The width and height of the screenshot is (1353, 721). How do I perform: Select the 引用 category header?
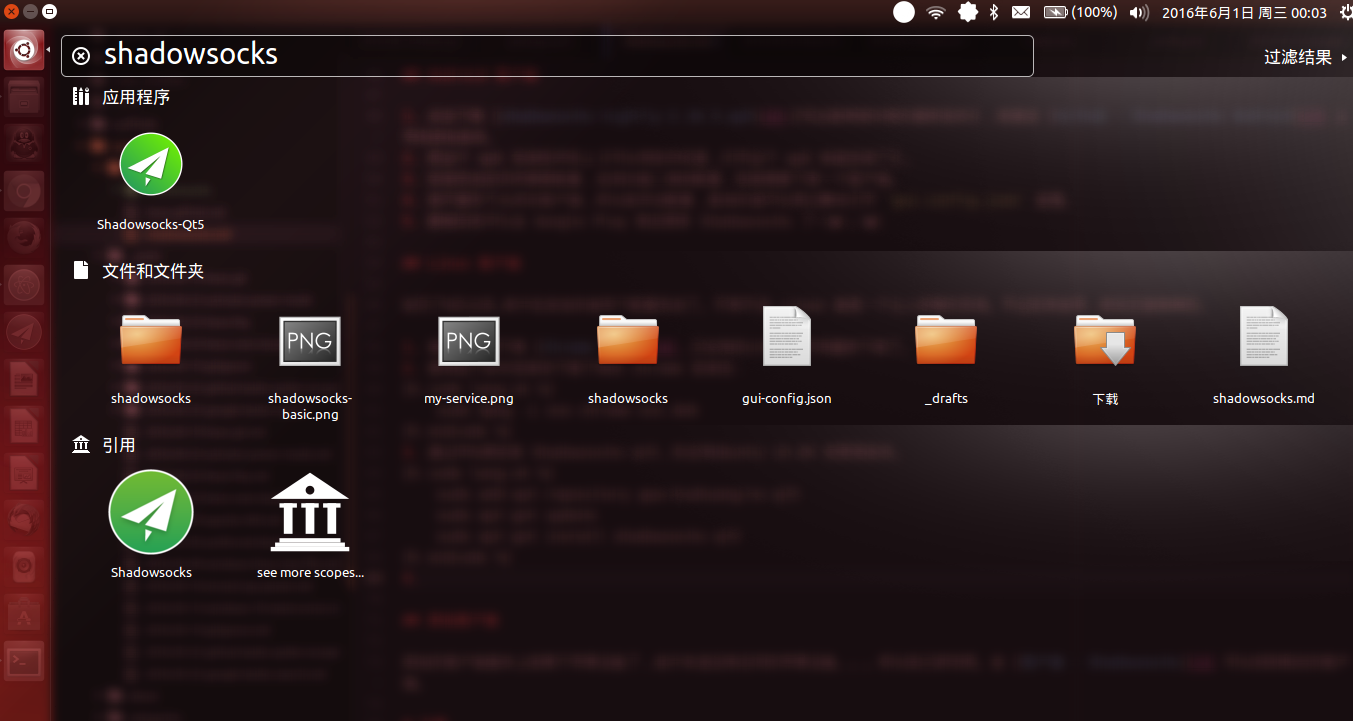click(x=104, y=445)
